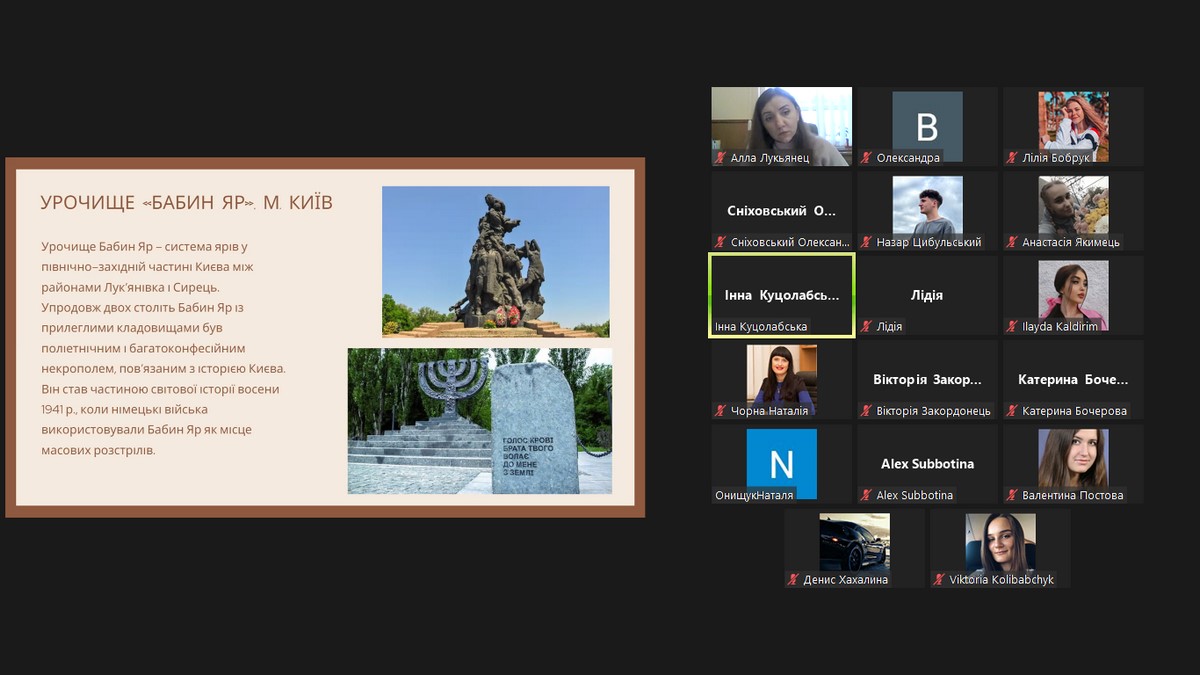Image resolution: width=1200 pixels, height=675 pixels.
Task: Click ОнищукНаталя's blue N avatar
Action: [781, 463]
